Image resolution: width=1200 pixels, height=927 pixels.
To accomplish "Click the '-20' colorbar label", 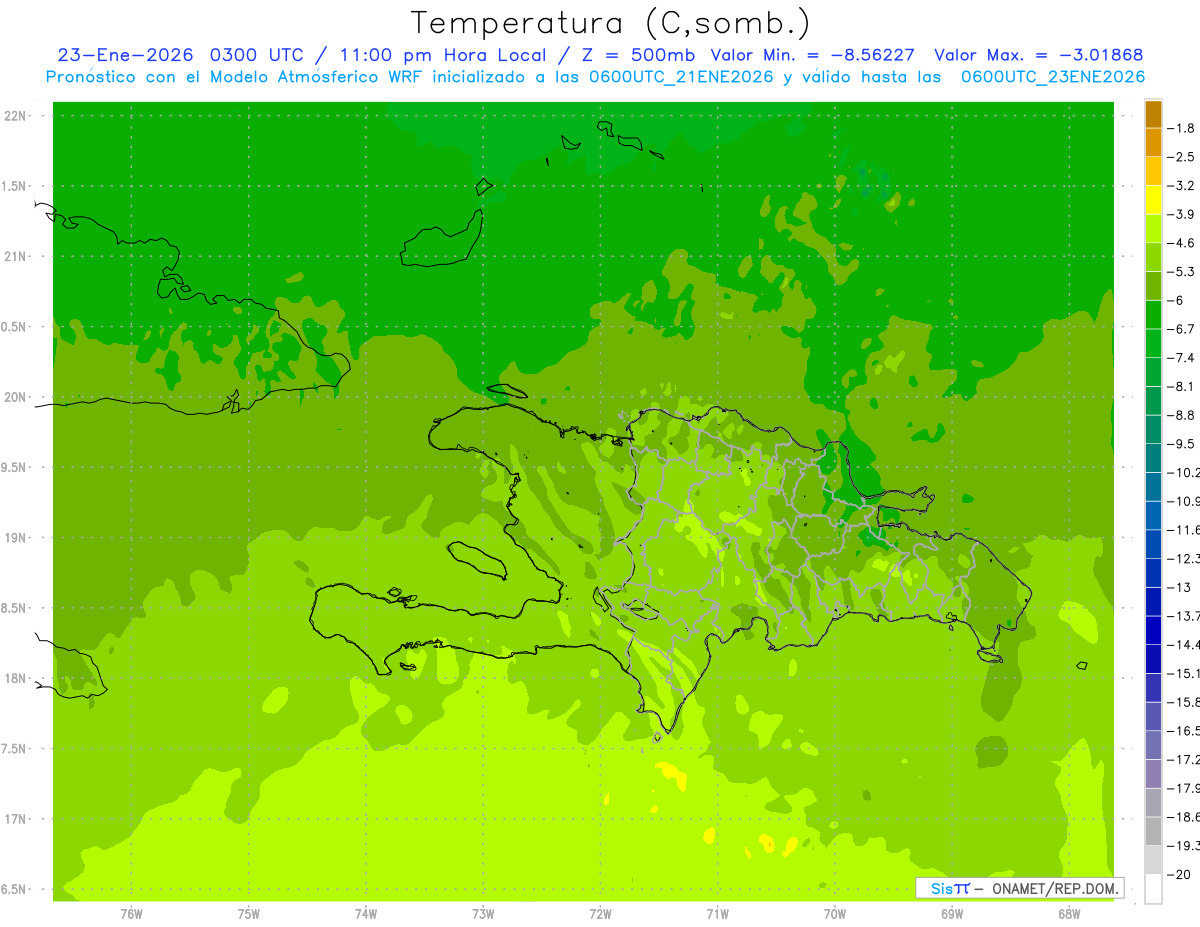I will pyautogui.click(x=1178, y=875).
